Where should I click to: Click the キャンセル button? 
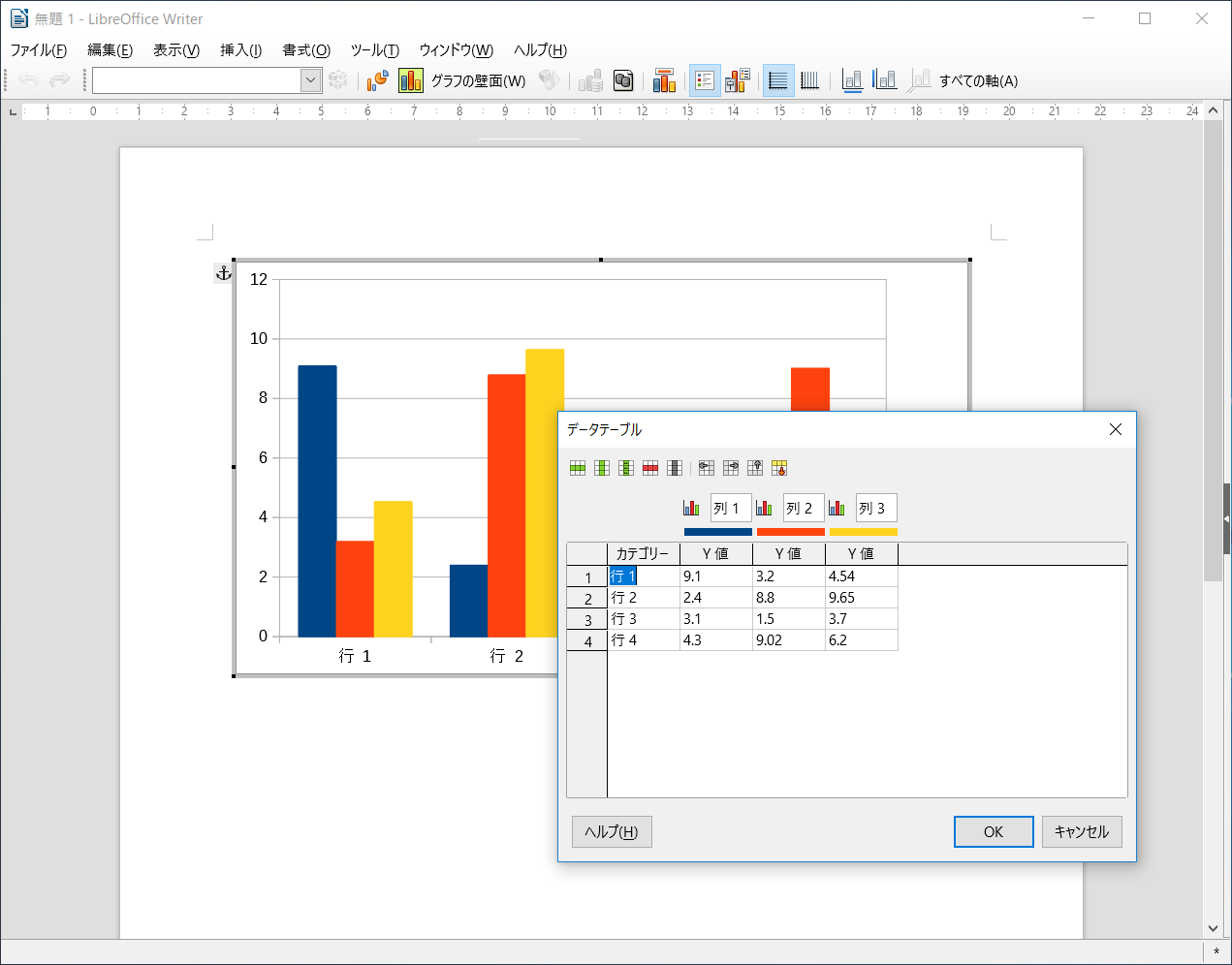coord(1082,831)
